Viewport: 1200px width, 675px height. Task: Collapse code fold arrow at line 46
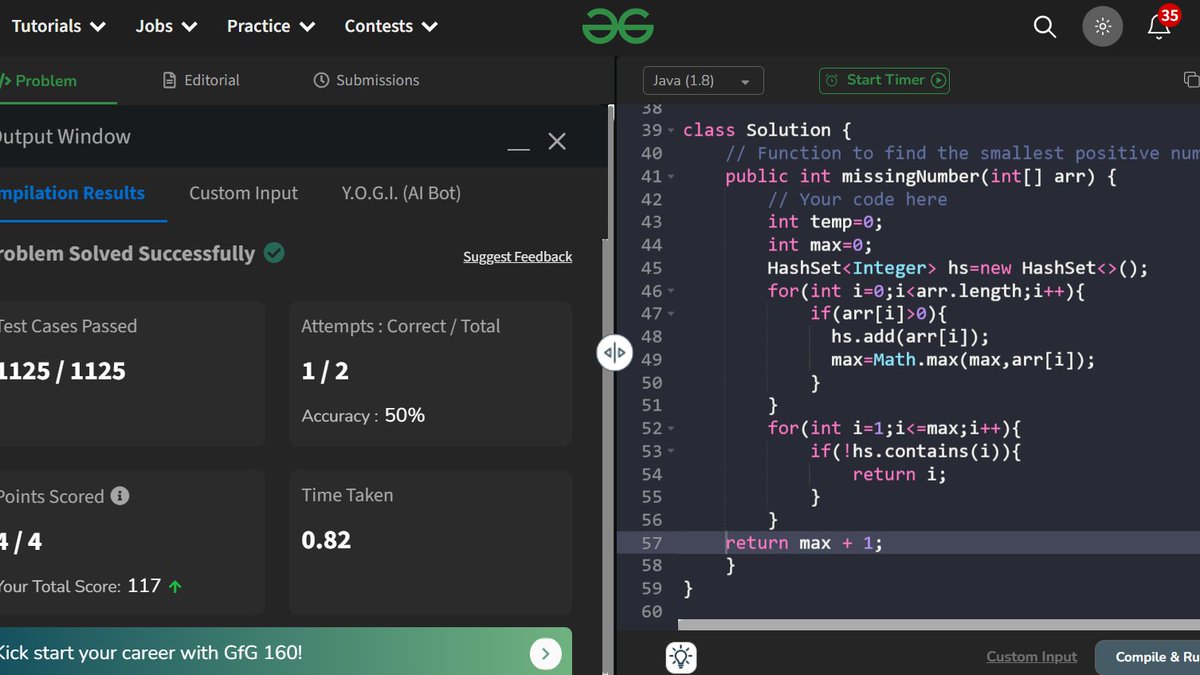tap(671, 292)
